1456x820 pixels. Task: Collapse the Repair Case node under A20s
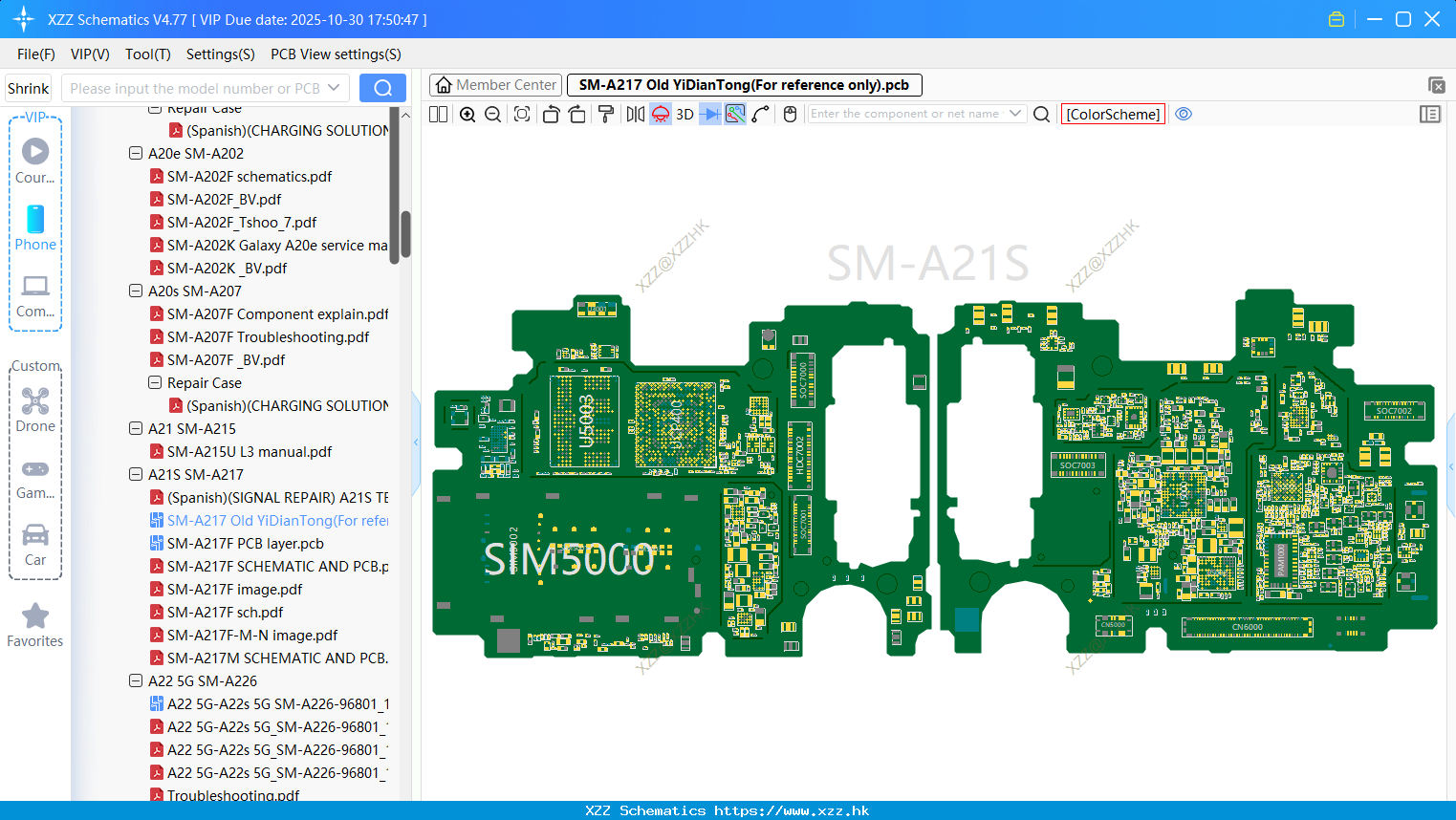pyautogui.click(x=155, y=382)
